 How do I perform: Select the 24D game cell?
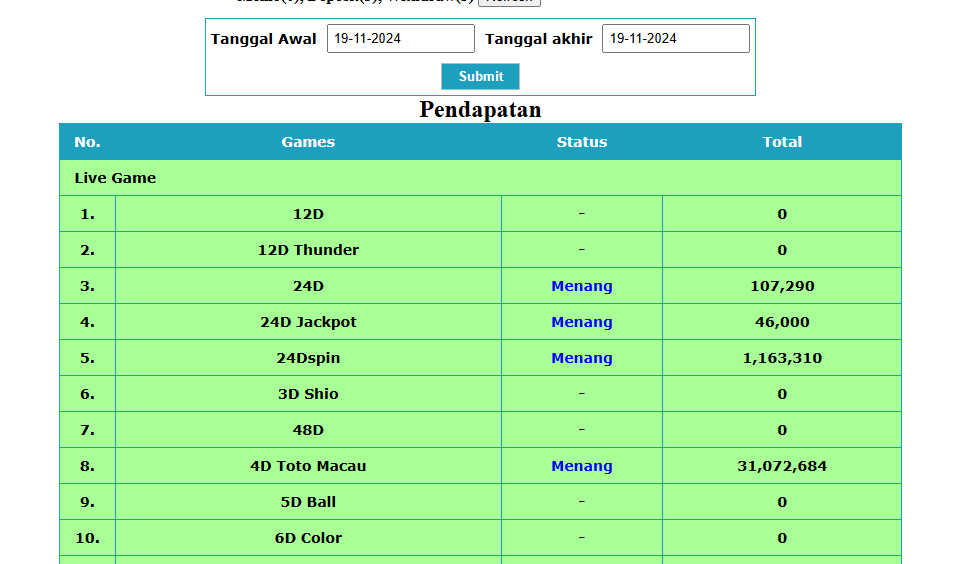(308, 286)
